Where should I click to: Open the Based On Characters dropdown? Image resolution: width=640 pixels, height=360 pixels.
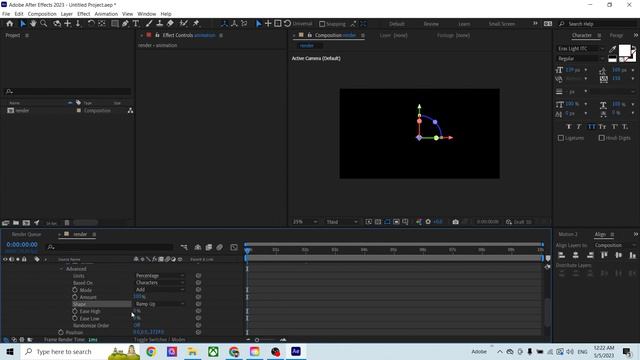(160, 283)
